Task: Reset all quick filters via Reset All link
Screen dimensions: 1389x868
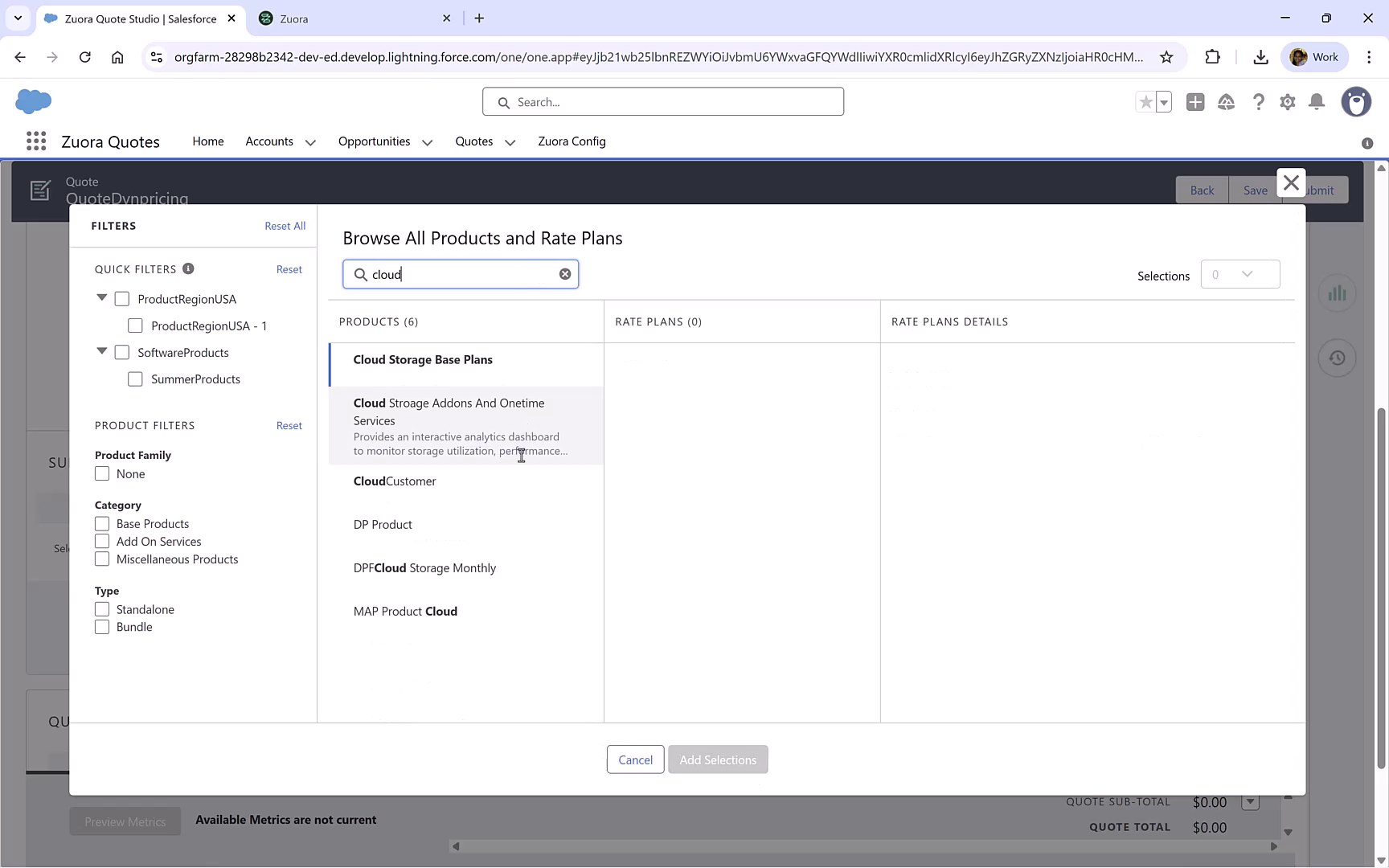Action: pyautogui.click(x=285, y=226)
